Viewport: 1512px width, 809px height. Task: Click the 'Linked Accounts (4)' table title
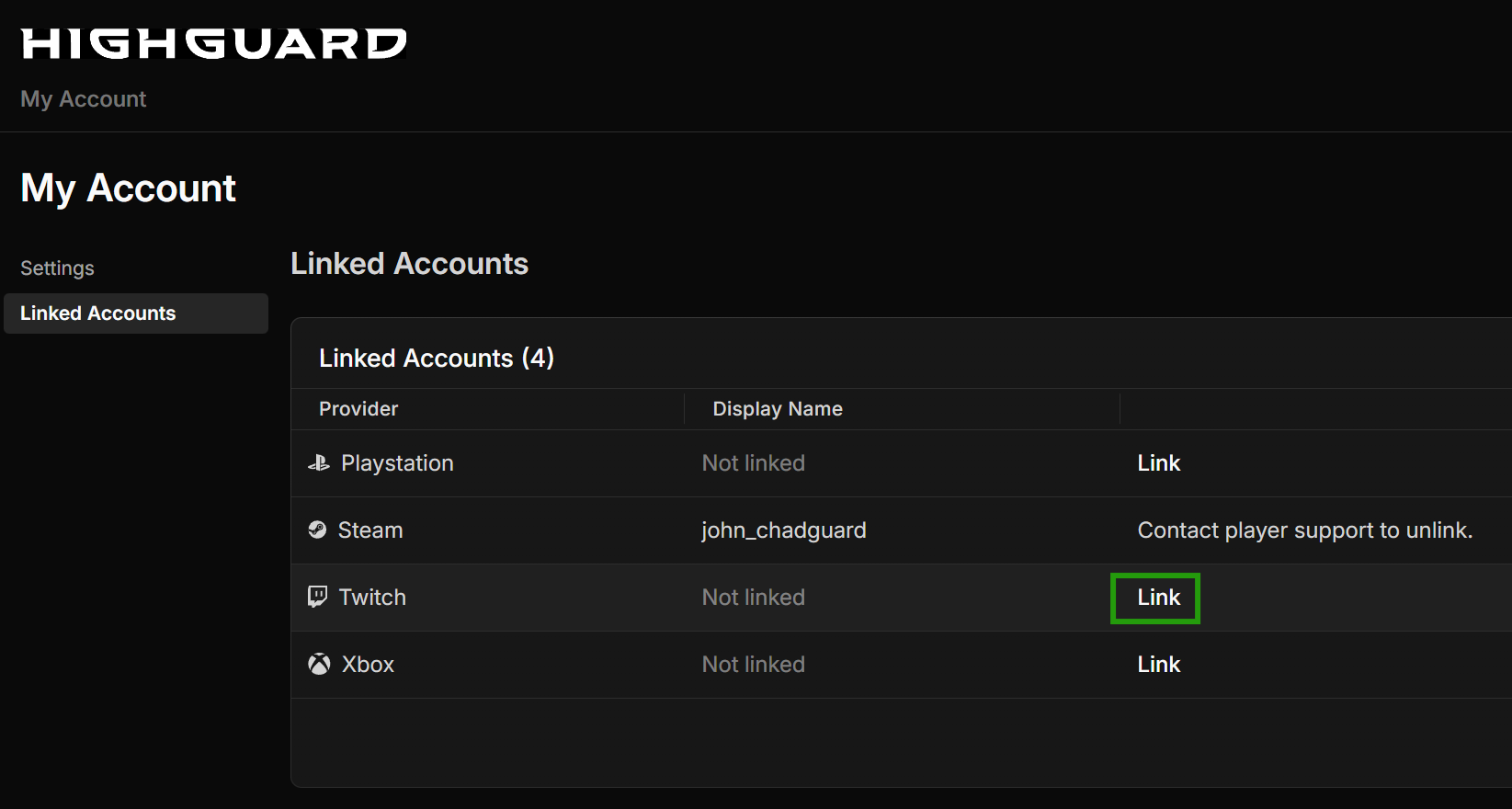[436, 359]
